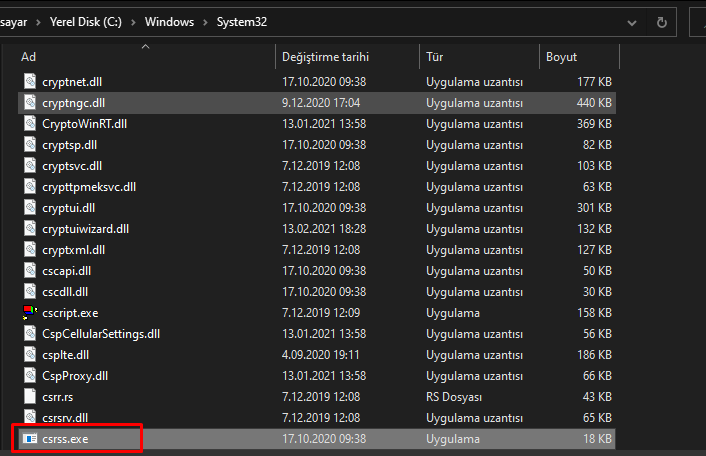This screenshot has height=456, width=706.
Task: Select the file name cscript.exe
Action: 70,313
